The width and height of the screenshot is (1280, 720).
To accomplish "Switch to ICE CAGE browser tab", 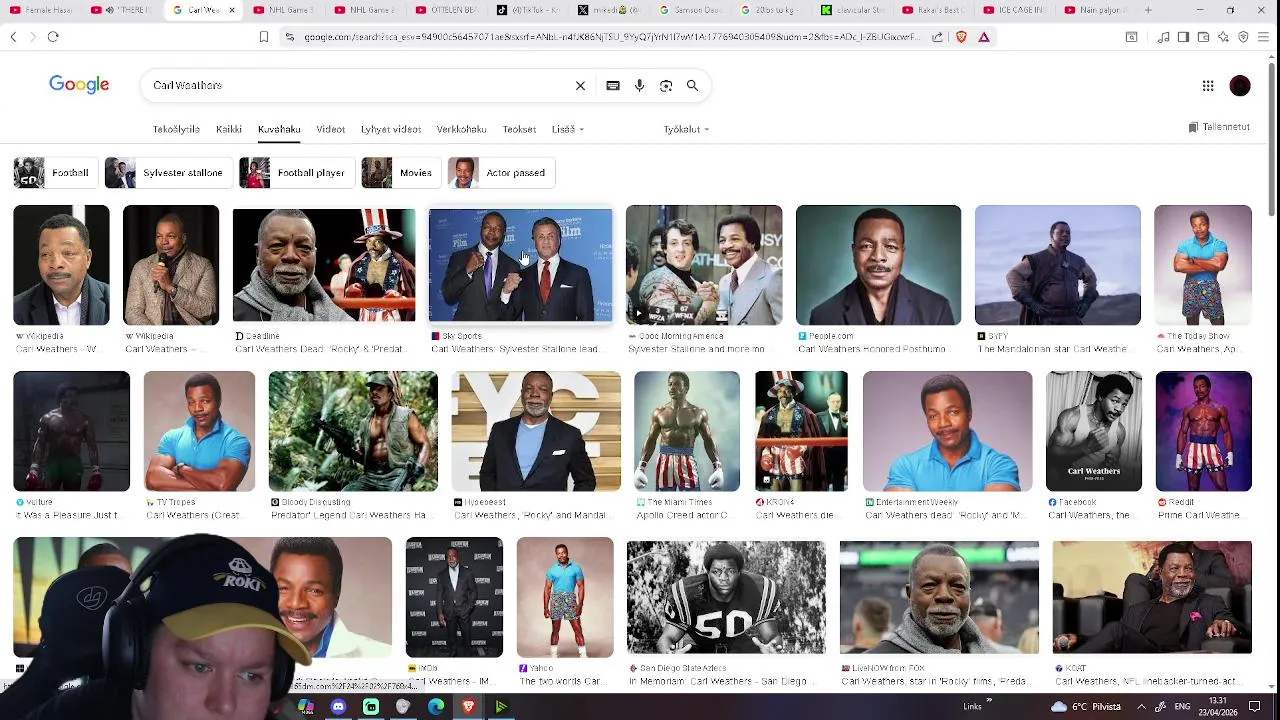I will (x=1015, y=10).
